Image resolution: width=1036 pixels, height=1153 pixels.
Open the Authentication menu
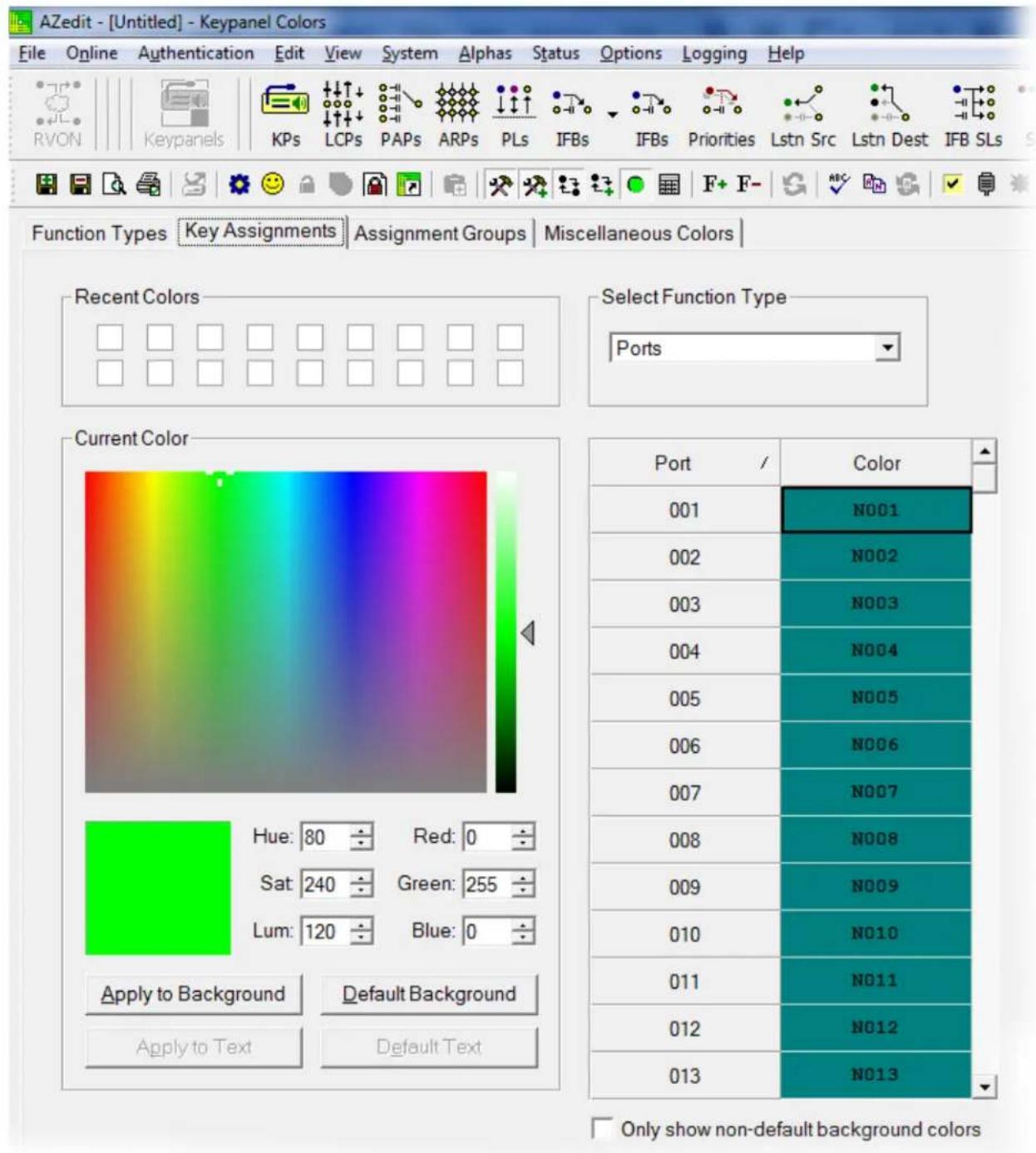tap(195, 53)
